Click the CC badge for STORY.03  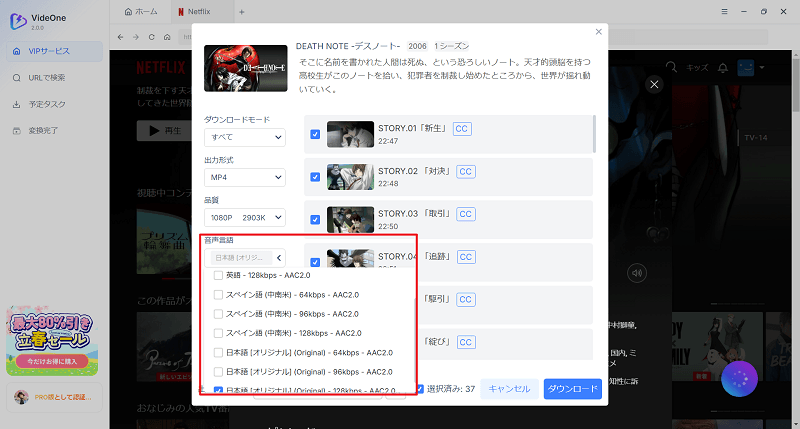coord(466,214)
